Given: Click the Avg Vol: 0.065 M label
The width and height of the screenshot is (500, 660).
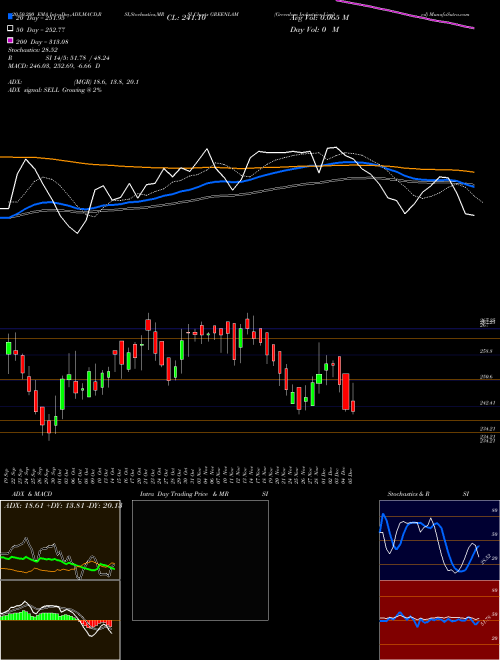Looking at the screenshot, I should (x=319, y=18).
